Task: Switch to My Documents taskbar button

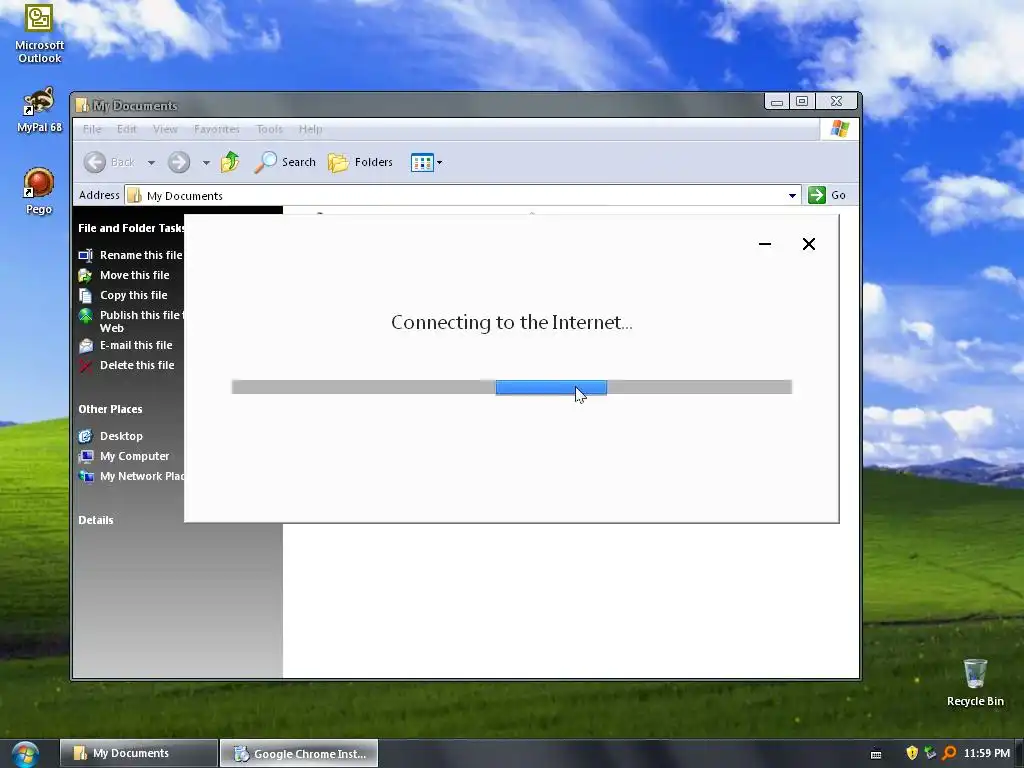Action: tap(138, 754)
